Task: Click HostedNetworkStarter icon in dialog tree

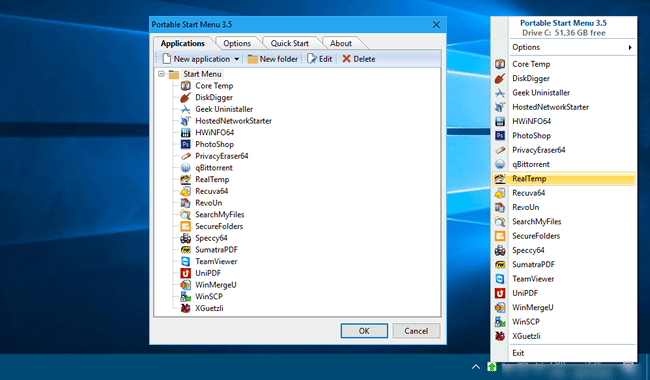Action: click(x=185, y=121)
